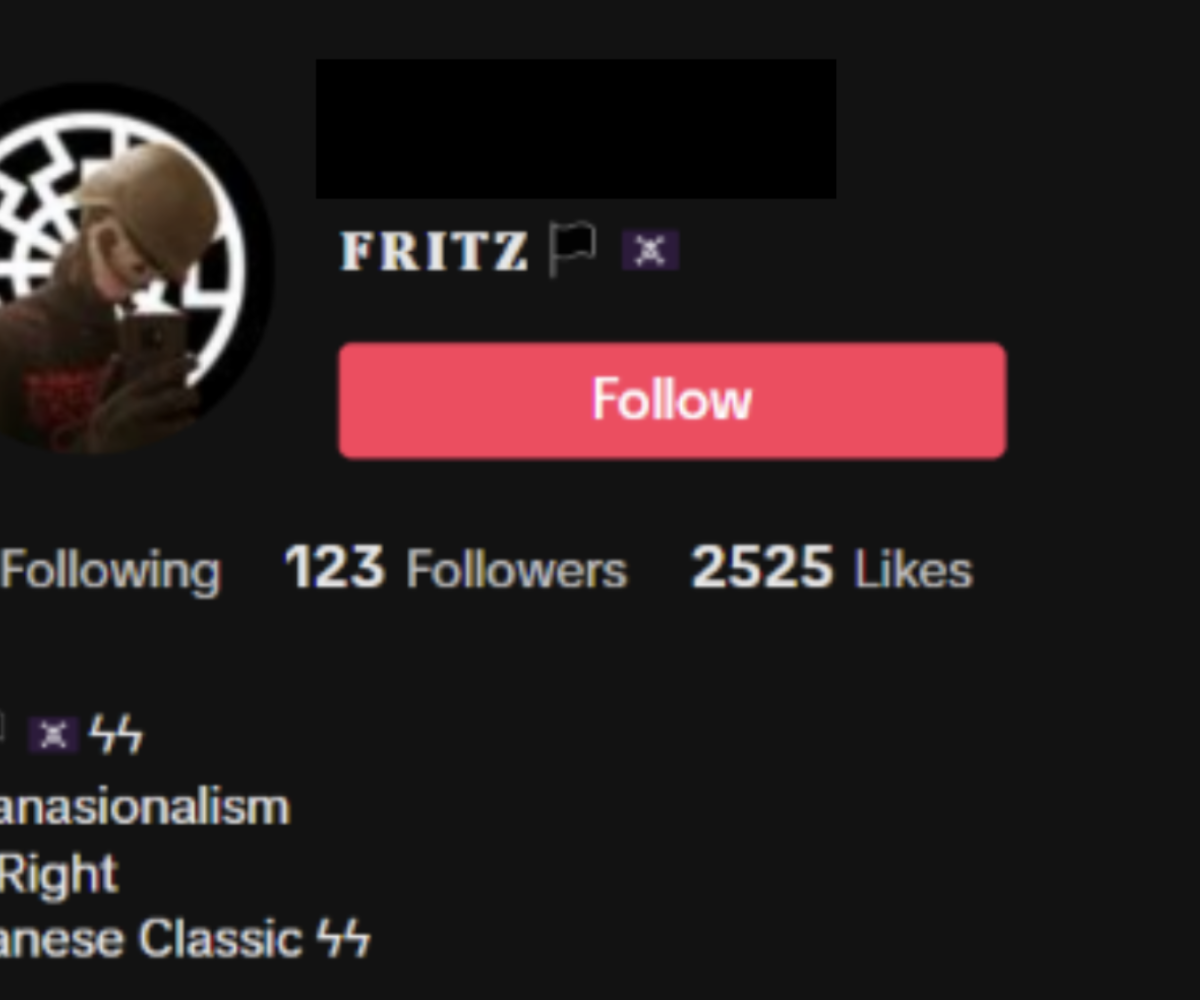Open the Followers label link

[x=516, y=570]
